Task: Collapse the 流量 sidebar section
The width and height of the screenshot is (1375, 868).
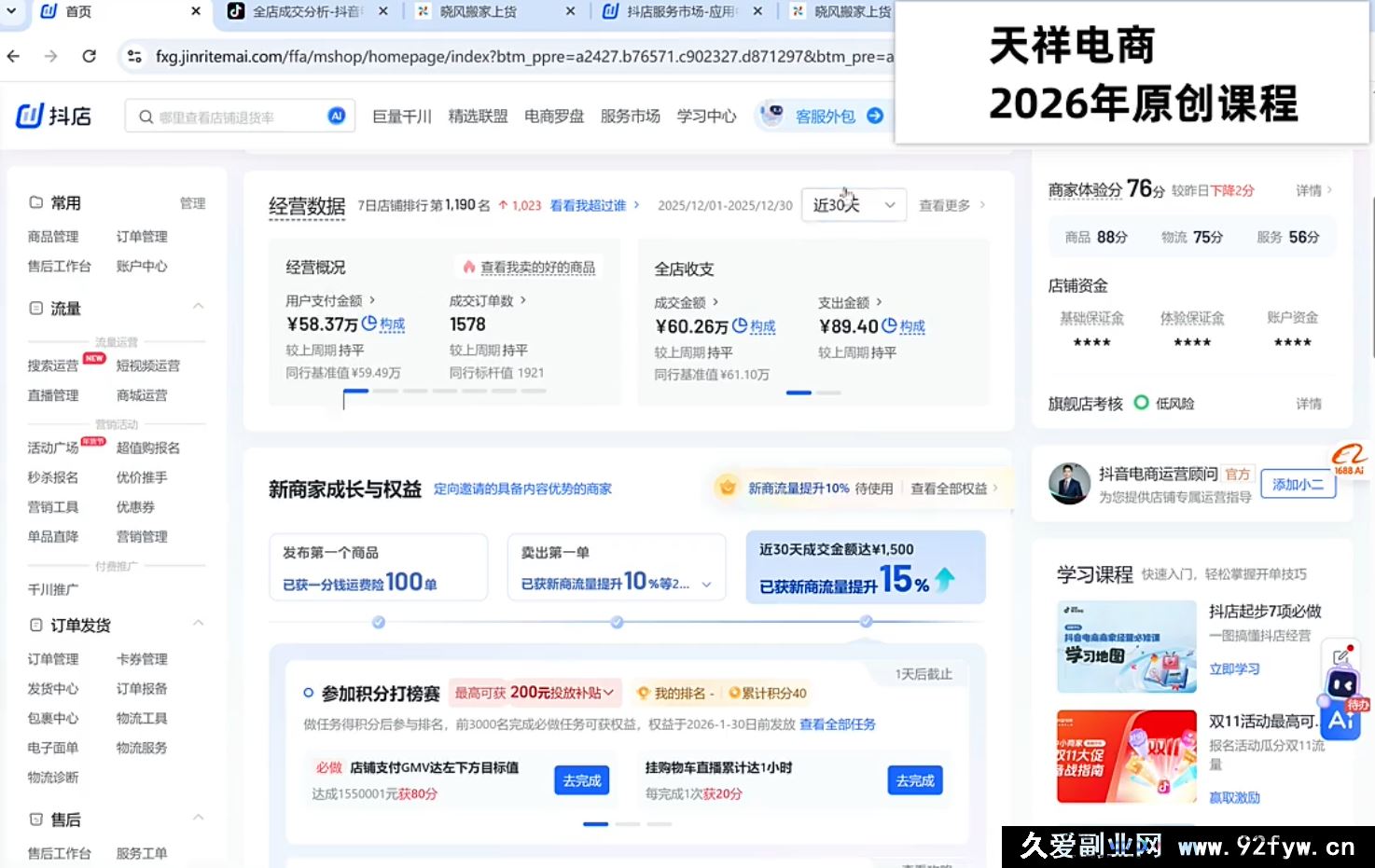Action: click(x=198, y=306)
